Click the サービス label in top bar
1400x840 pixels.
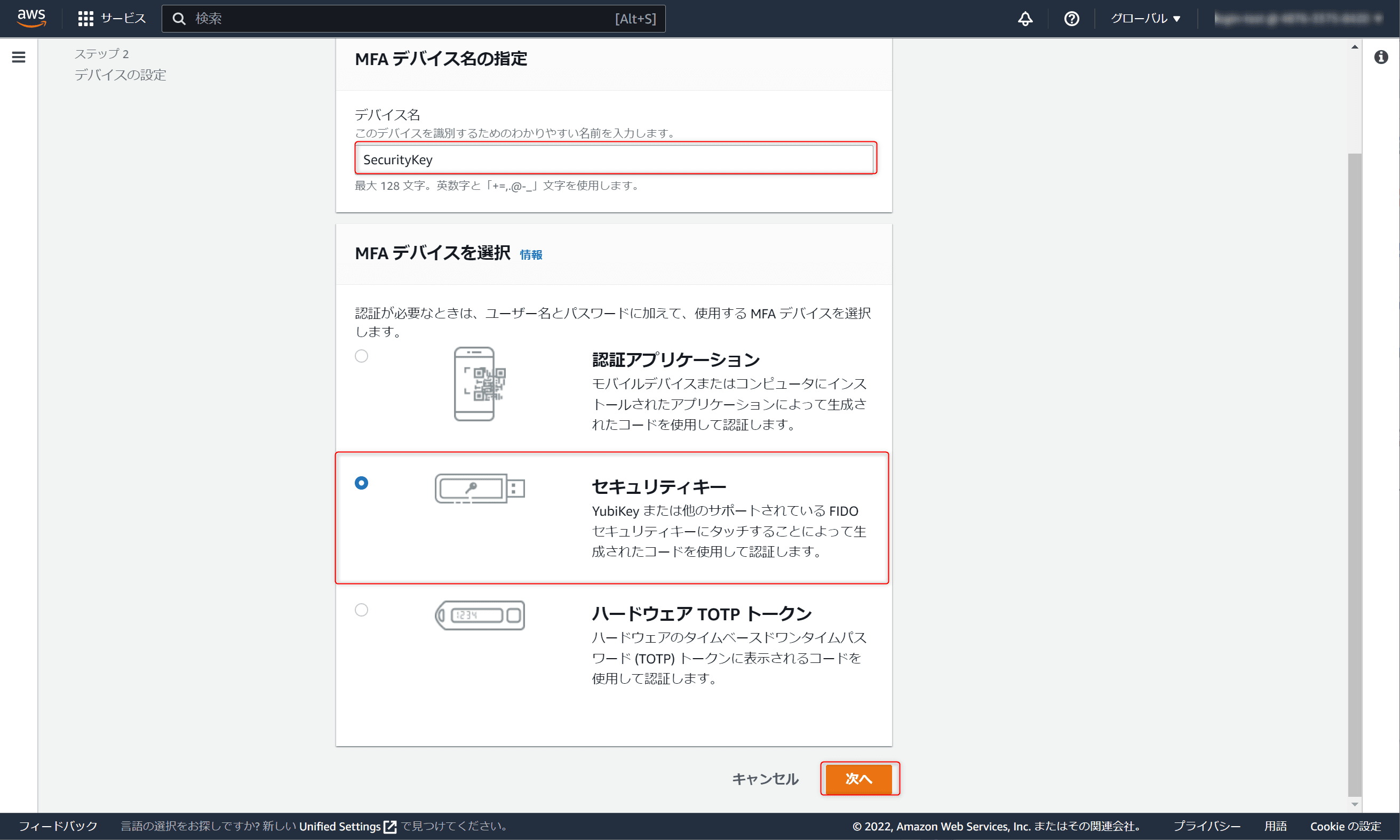(x=123, y=19)
